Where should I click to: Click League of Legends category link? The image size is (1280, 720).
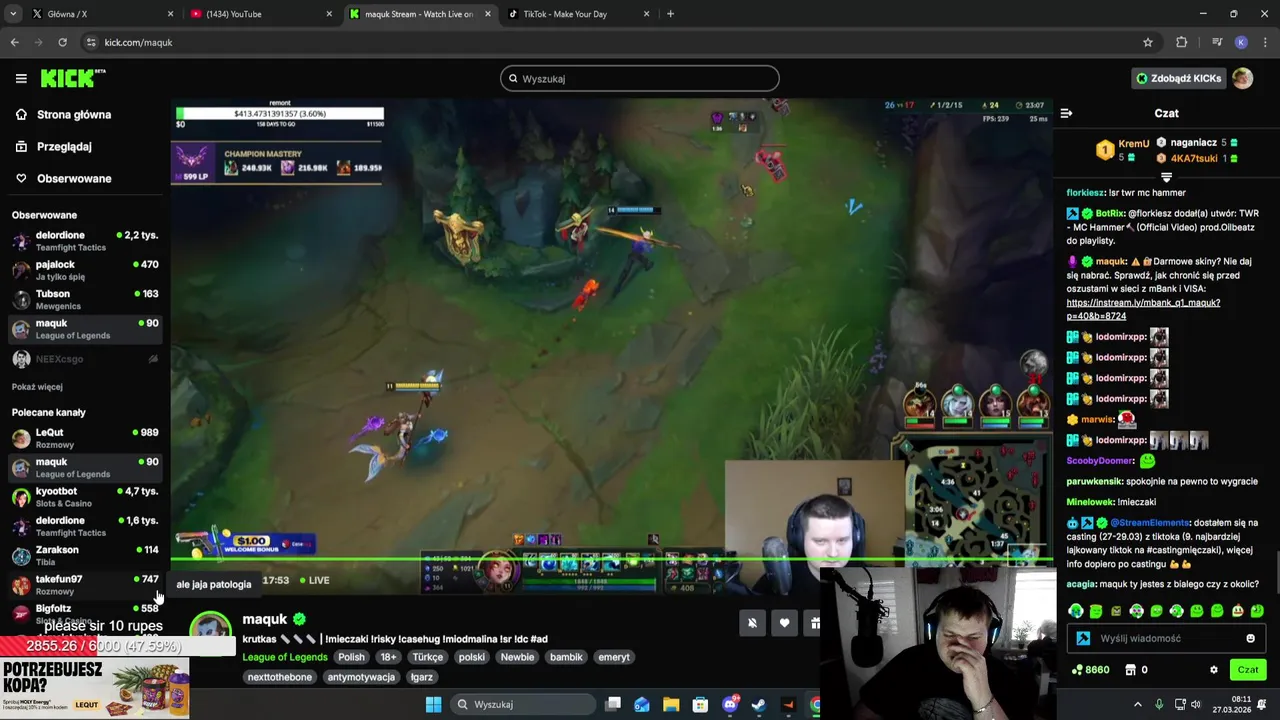point(285,657)
